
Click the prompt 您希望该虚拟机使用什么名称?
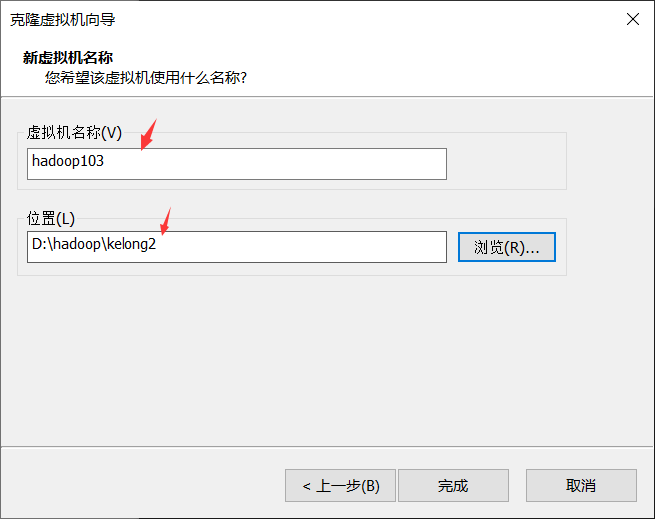(146, 77)
